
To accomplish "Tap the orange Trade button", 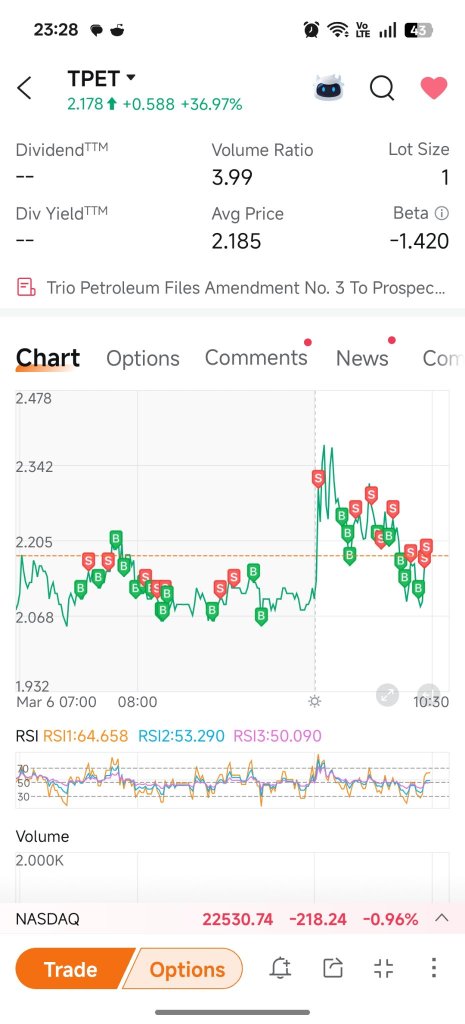I will point(71,969).
